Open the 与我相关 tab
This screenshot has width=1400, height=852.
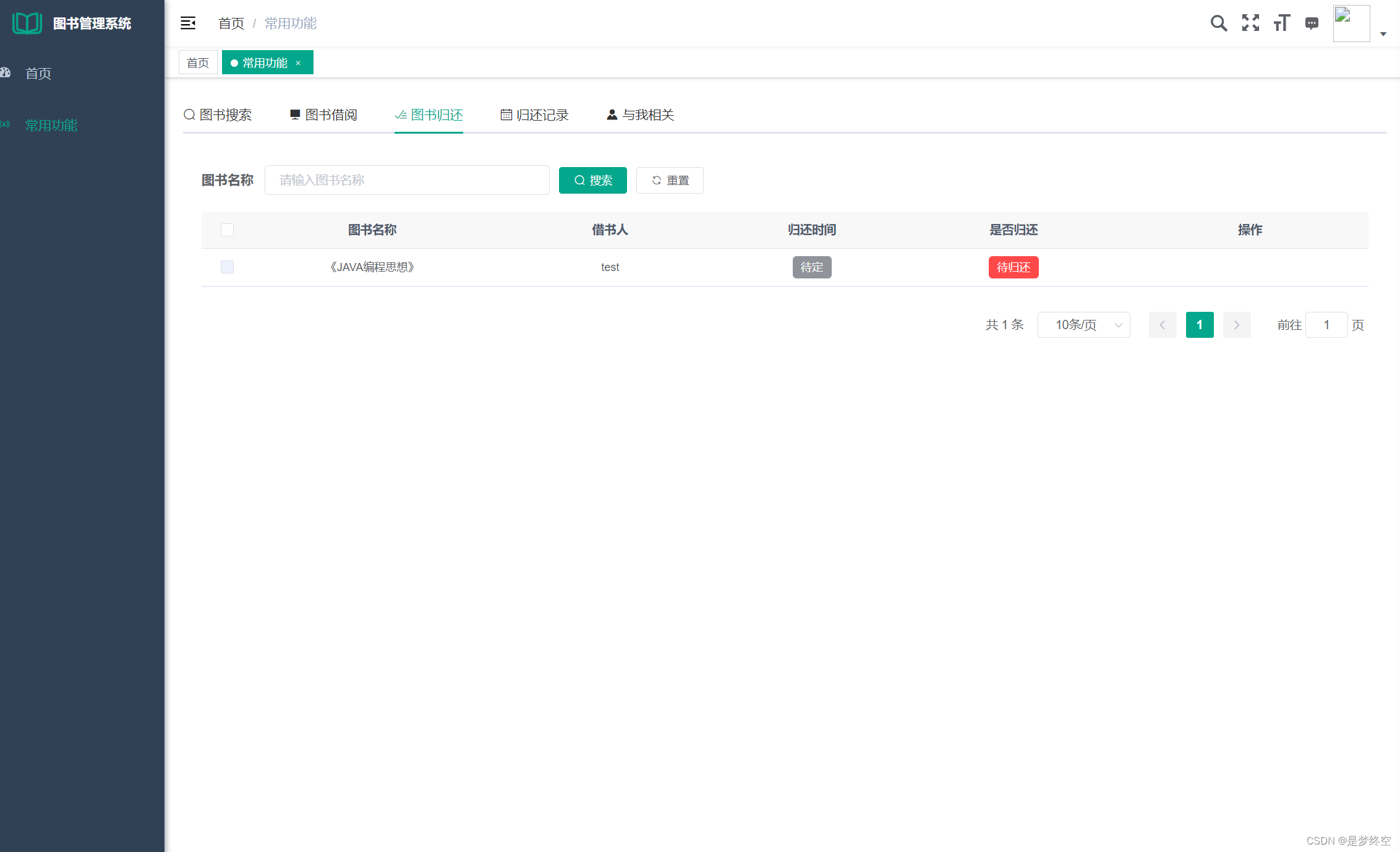point(641,115)
